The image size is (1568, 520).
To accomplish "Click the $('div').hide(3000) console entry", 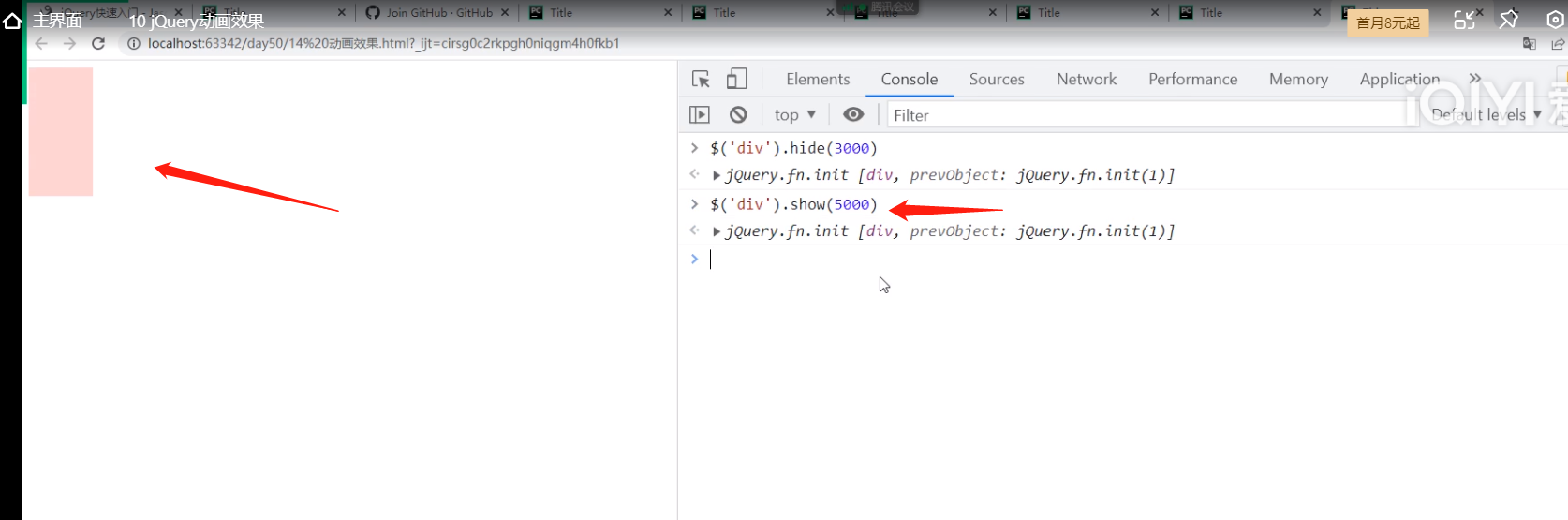I will (x=793, y=148).
